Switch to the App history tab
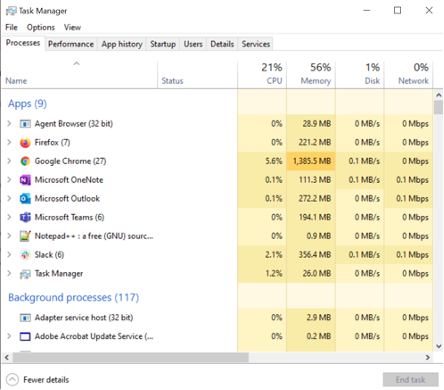The height and width of the screenshot is (390, 444). (122, 44)
